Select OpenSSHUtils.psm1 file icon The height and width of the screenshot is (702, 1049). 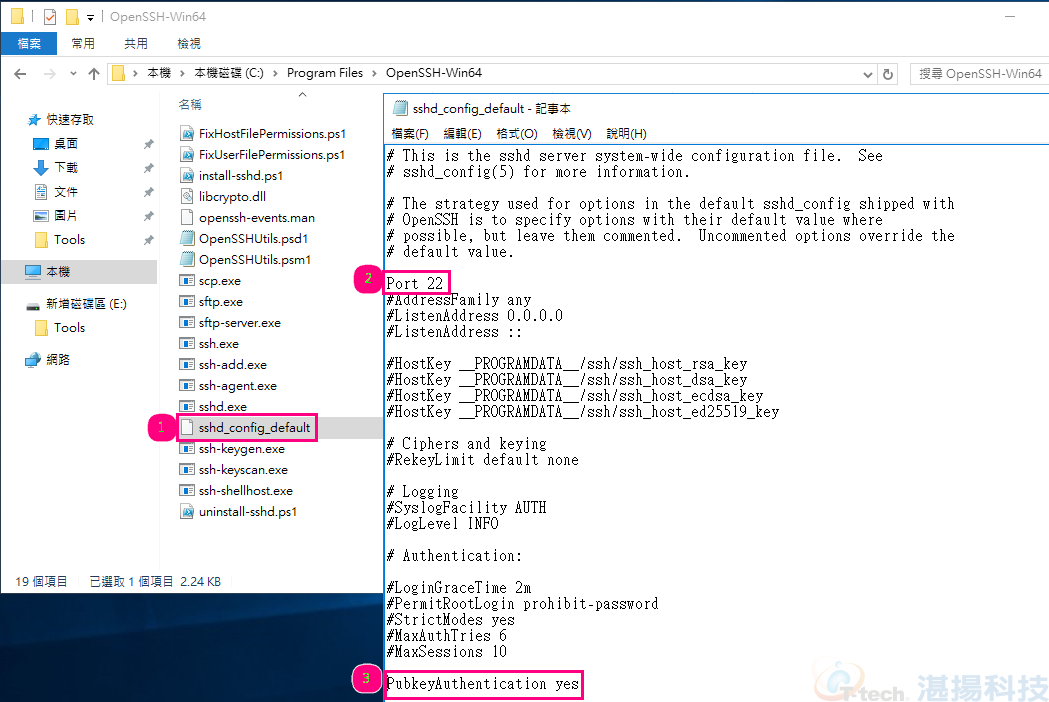point(187,260)
